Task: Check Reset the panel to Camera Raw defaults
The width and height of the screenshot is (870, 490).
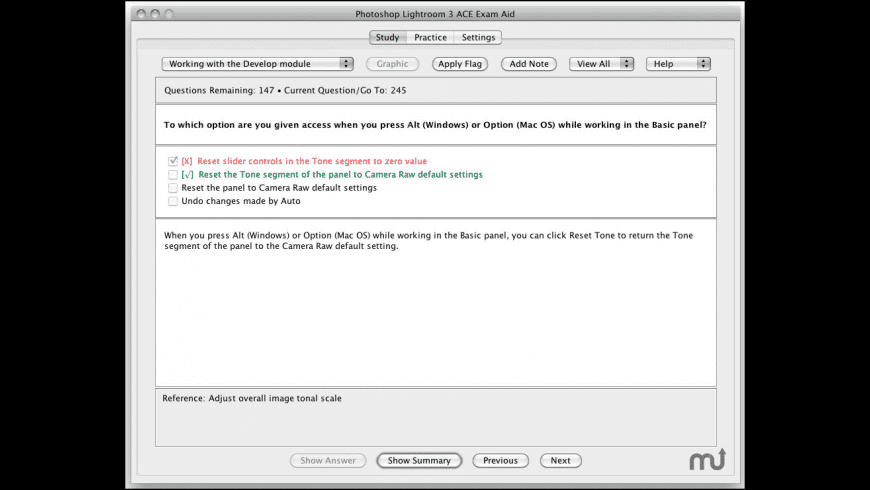Action: [x=173, y=188]
